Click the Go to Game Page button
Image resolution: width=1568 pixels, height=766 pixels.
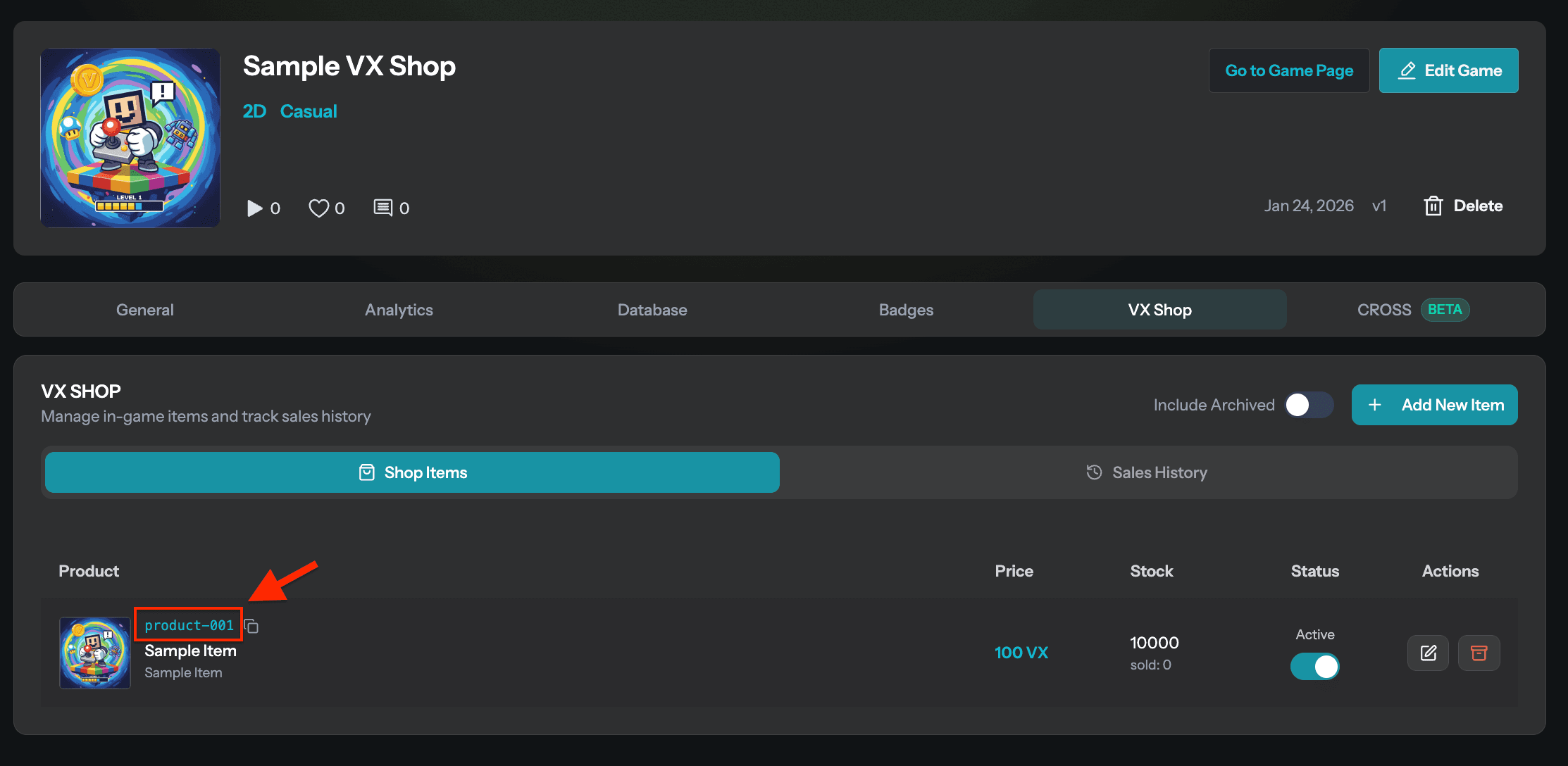[1289, 70]
